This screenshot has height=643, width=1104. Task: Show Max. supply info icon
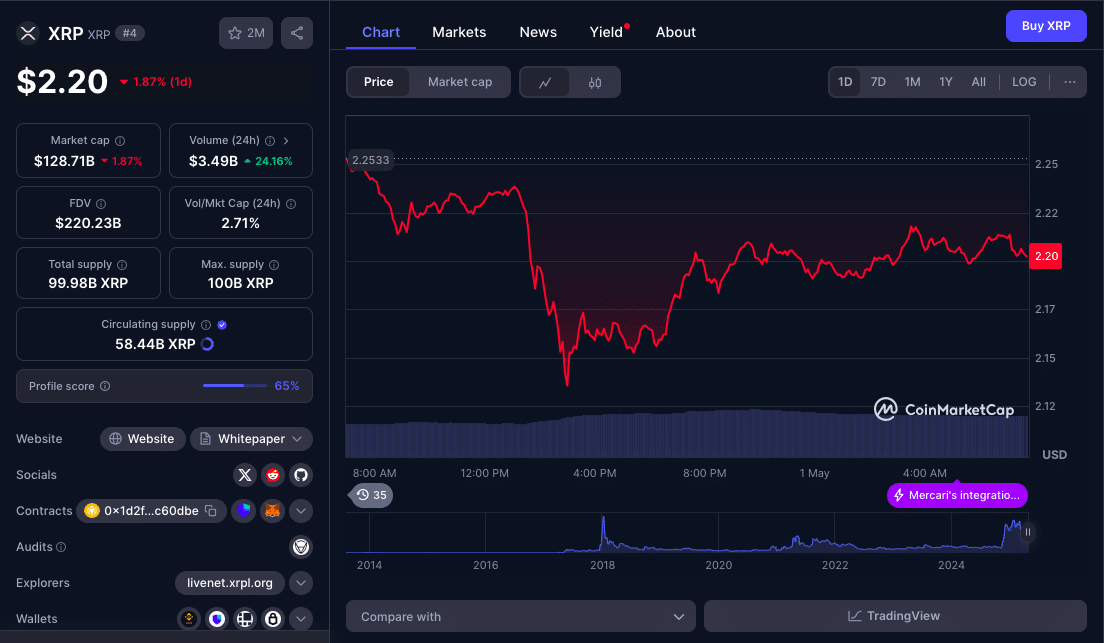coord(274,265)
